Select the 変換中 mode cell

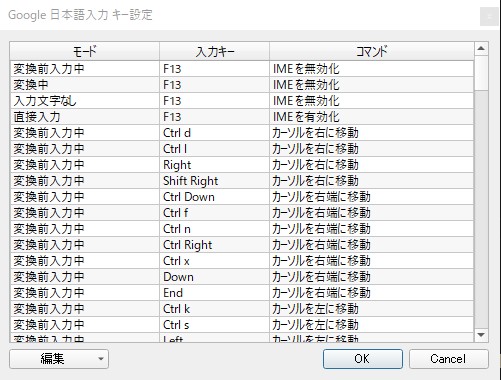pos(85,85)
